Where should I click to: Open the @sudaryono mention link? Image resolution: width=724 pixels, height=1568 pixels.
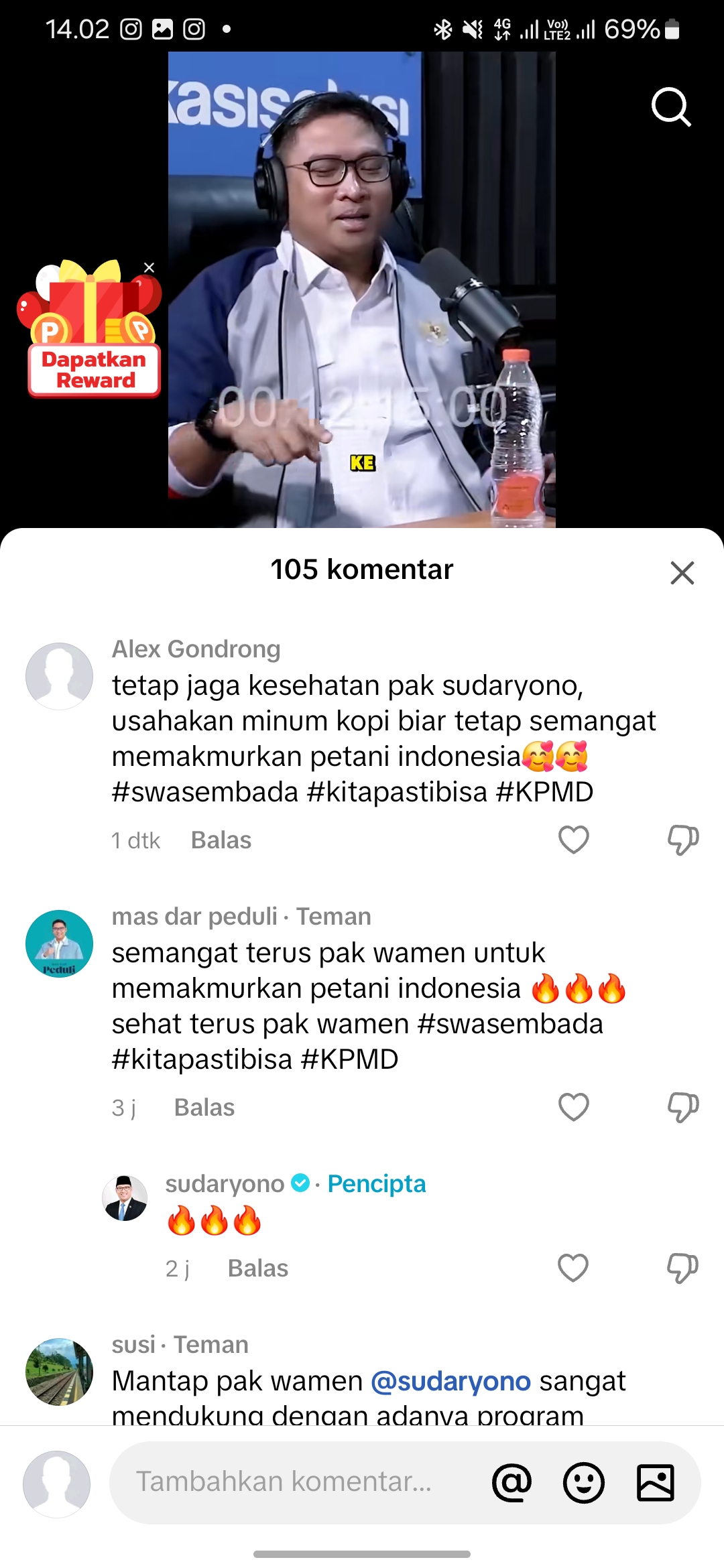point(450,1381)
